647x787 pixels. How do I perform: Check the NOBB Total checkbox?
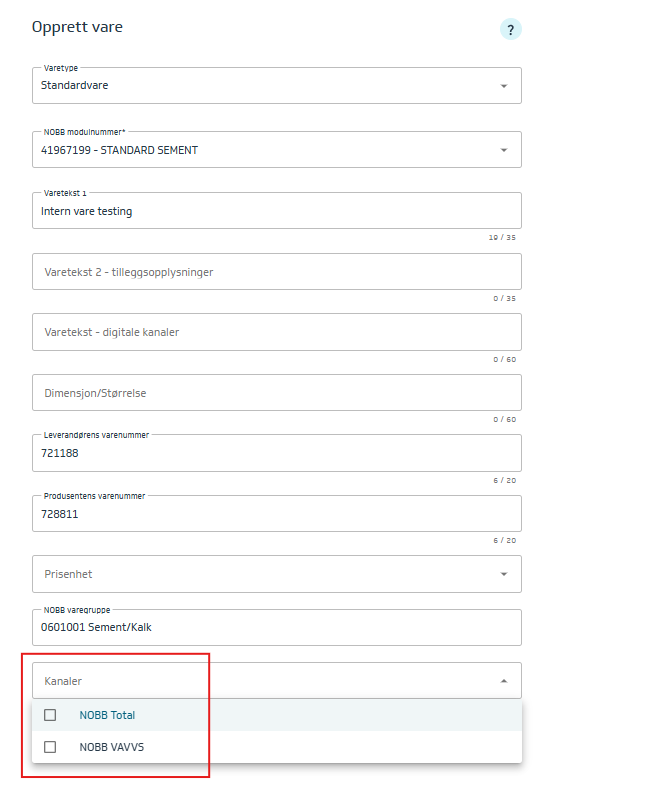click(50, 715)
